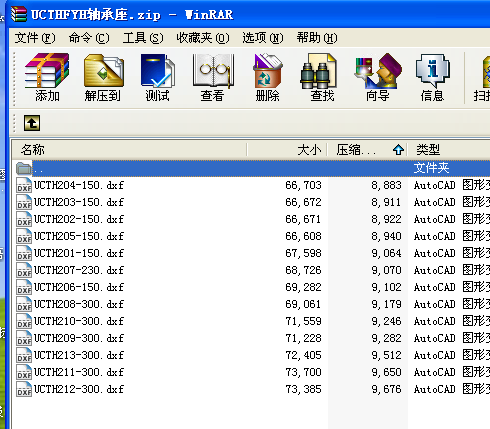Click DXF icon of UCTH211-300.dxf

[x=24, y=372]
